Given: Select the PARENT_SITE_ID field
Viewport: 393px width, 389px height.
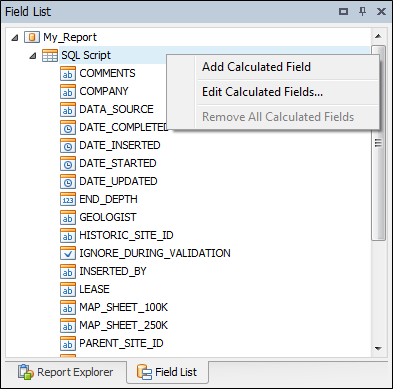Looking at the screenshot, I should (x=121, y=343).
